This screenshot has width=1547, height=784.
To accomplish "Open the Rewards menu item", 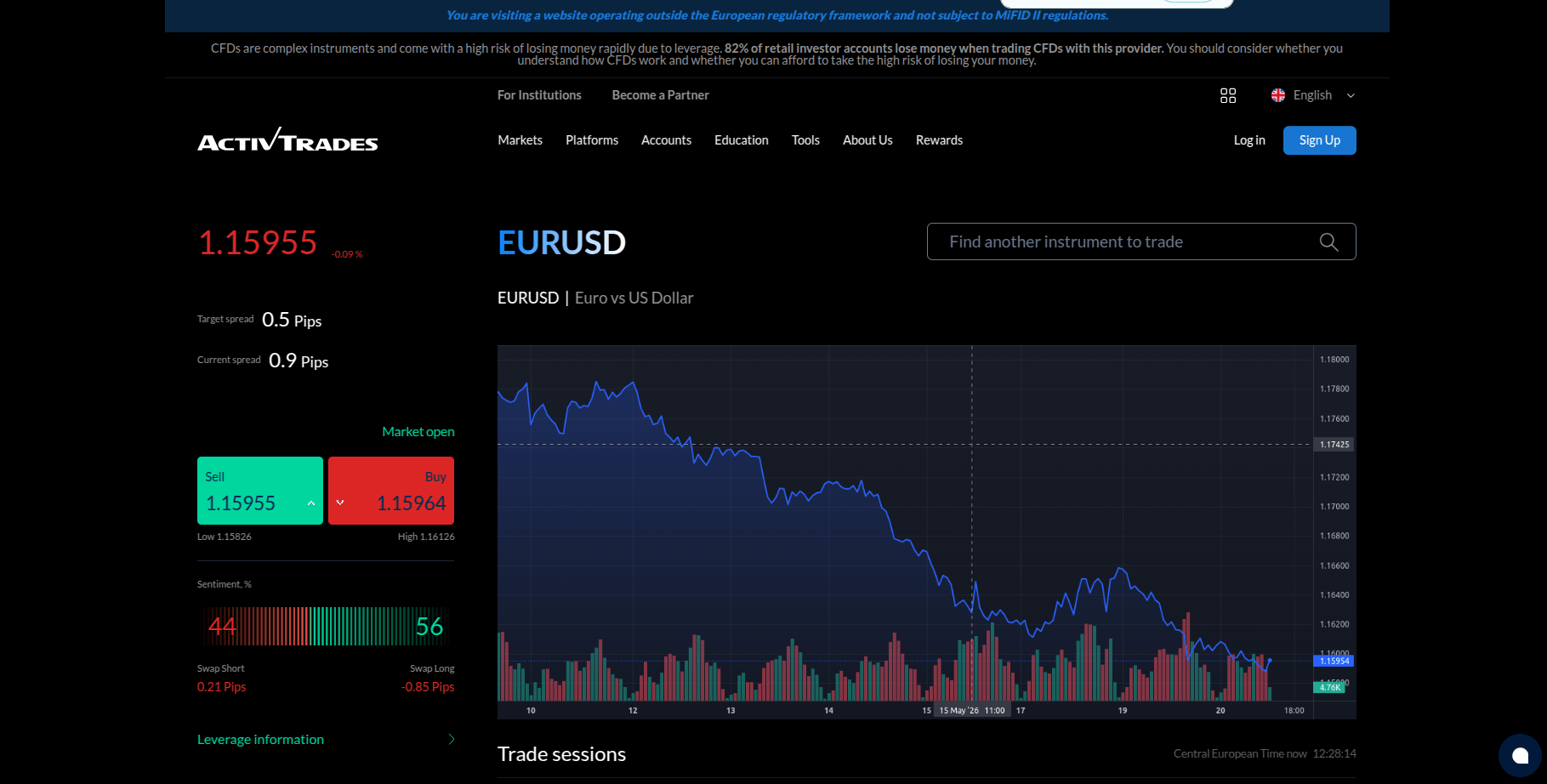I will click(x=939, y=140).
